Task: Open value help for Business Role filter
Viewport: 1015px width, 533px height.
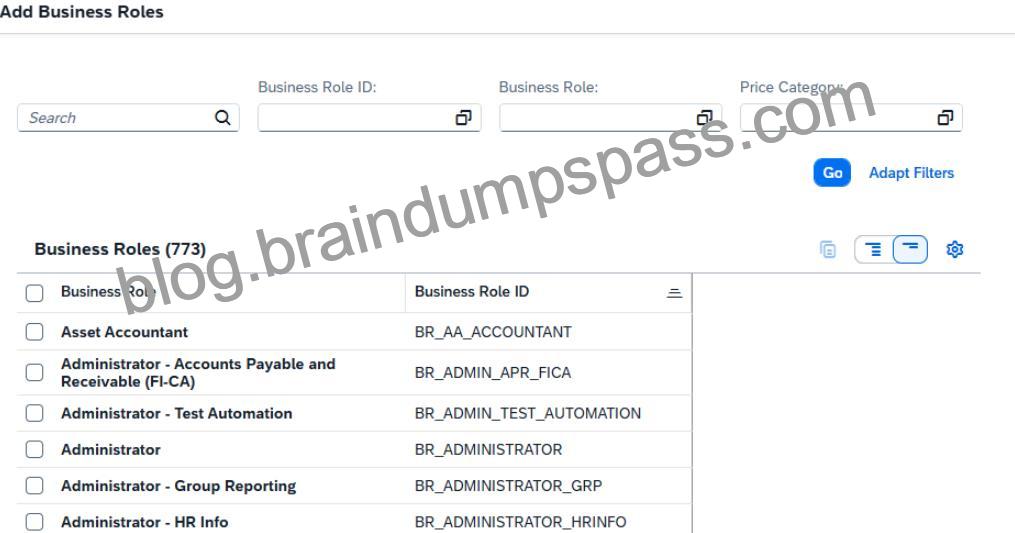Action: coord(704,117)
